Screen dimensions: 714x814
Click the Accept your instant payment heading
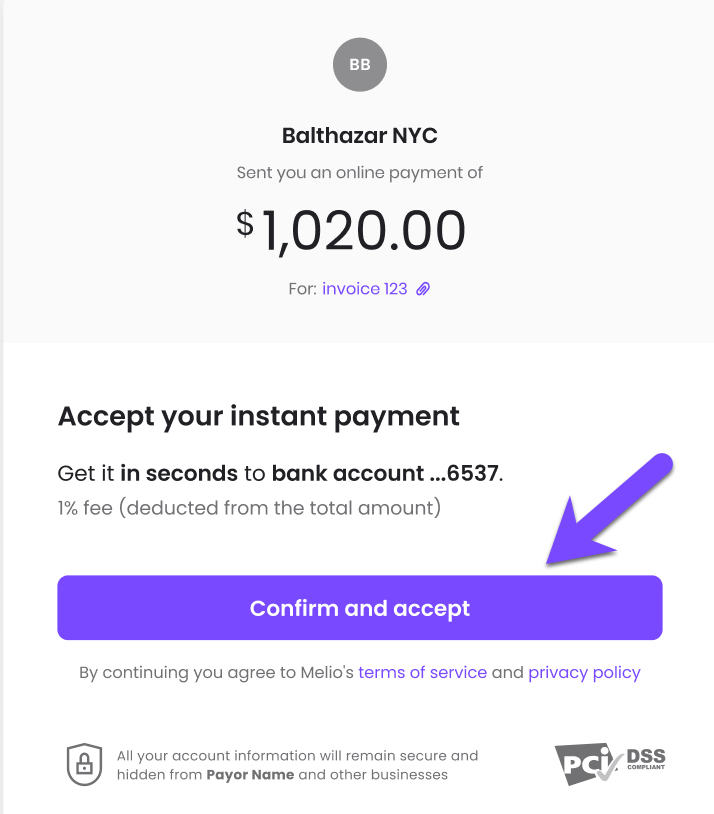(x=259, y=417)
